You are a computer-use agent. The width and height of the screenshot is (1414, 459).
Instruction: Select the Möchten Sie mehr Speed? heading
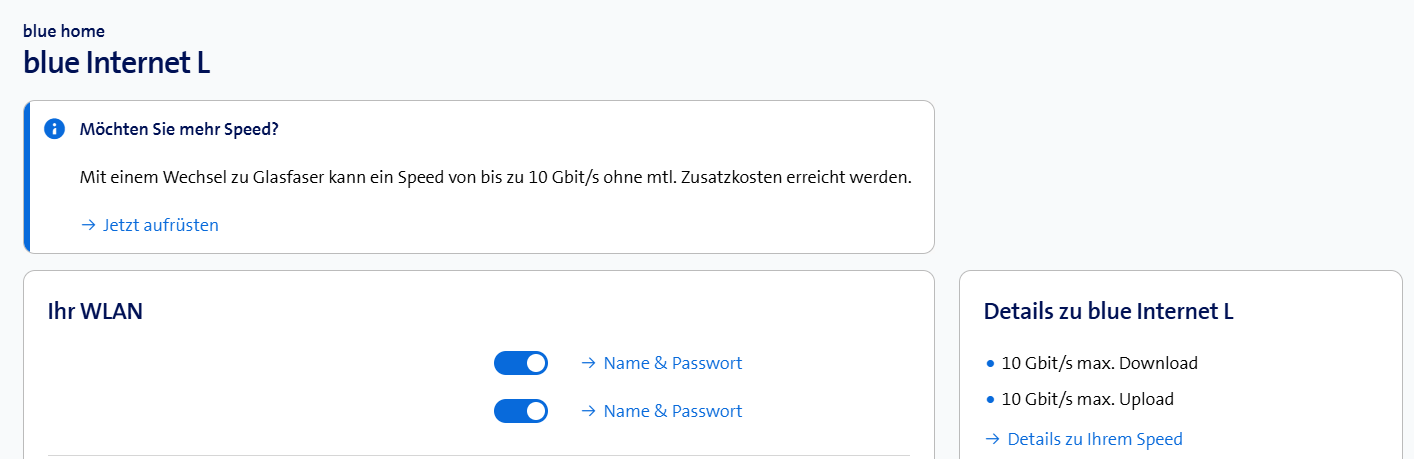pyautogui.click(x=179, y=129)
